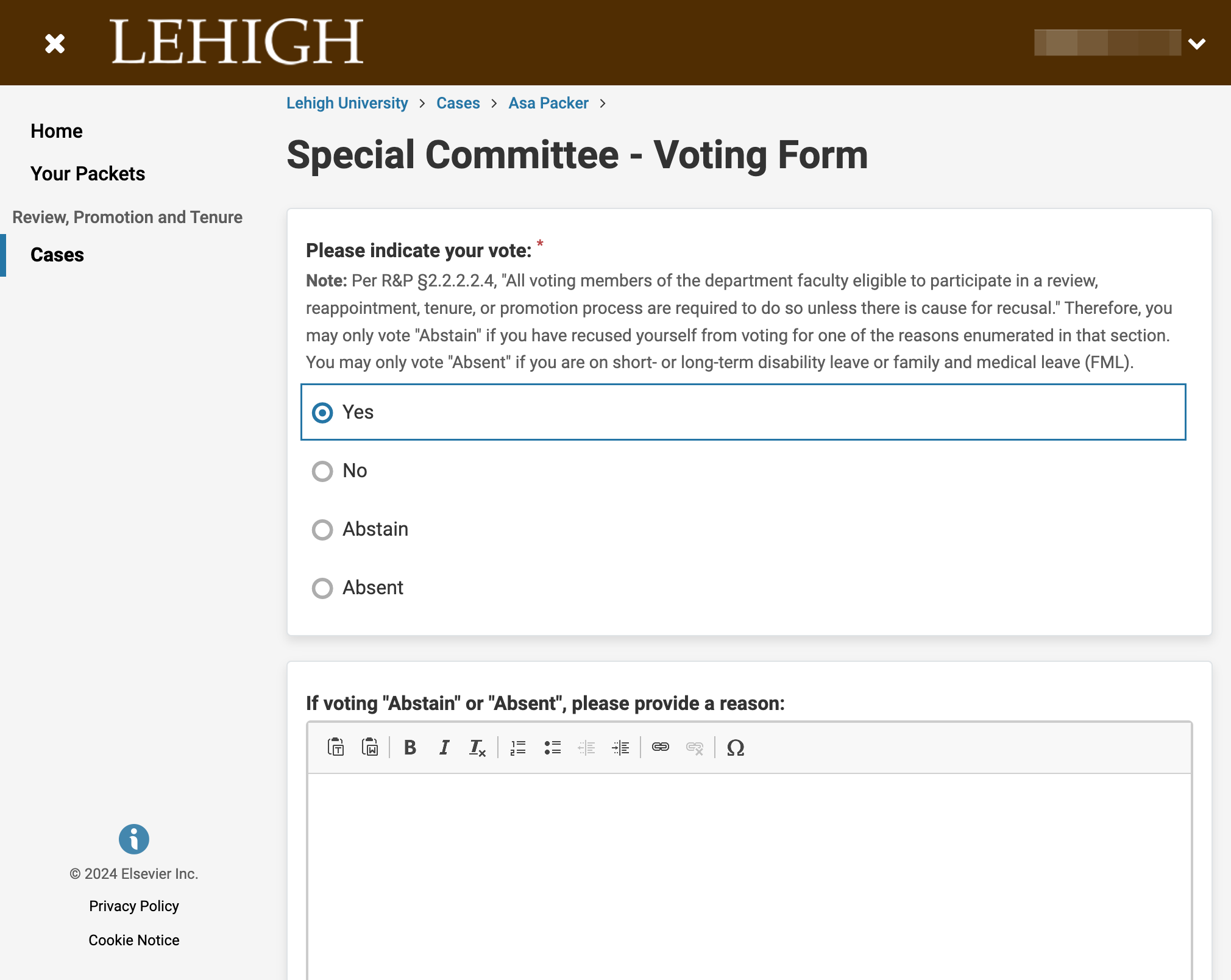Click the Paste from Word icon
The image size is (1231, 980).
[370, 747]
